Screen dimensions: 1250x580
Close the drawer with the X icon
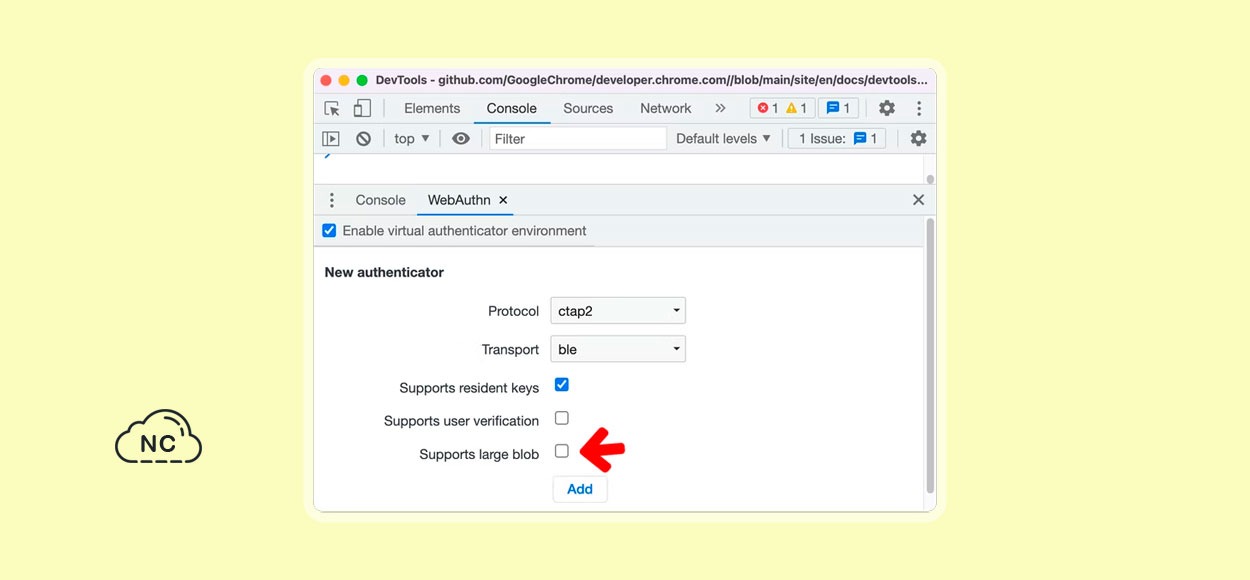coord(918,200)
